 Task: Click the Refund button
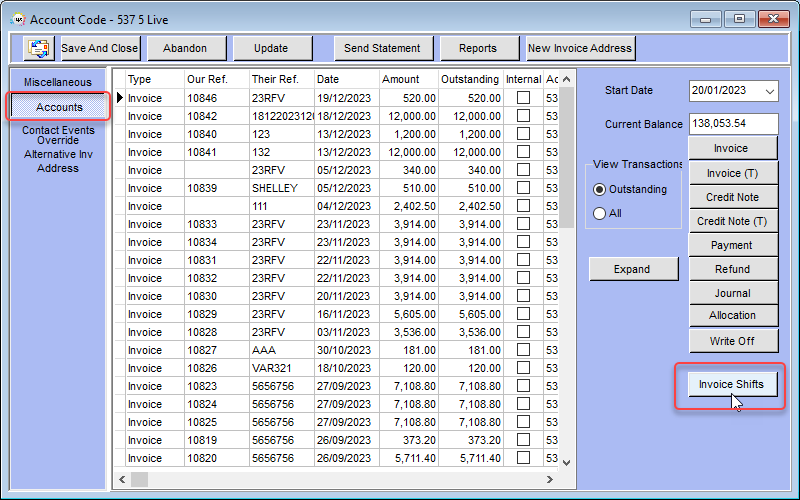tap(733, 269)
